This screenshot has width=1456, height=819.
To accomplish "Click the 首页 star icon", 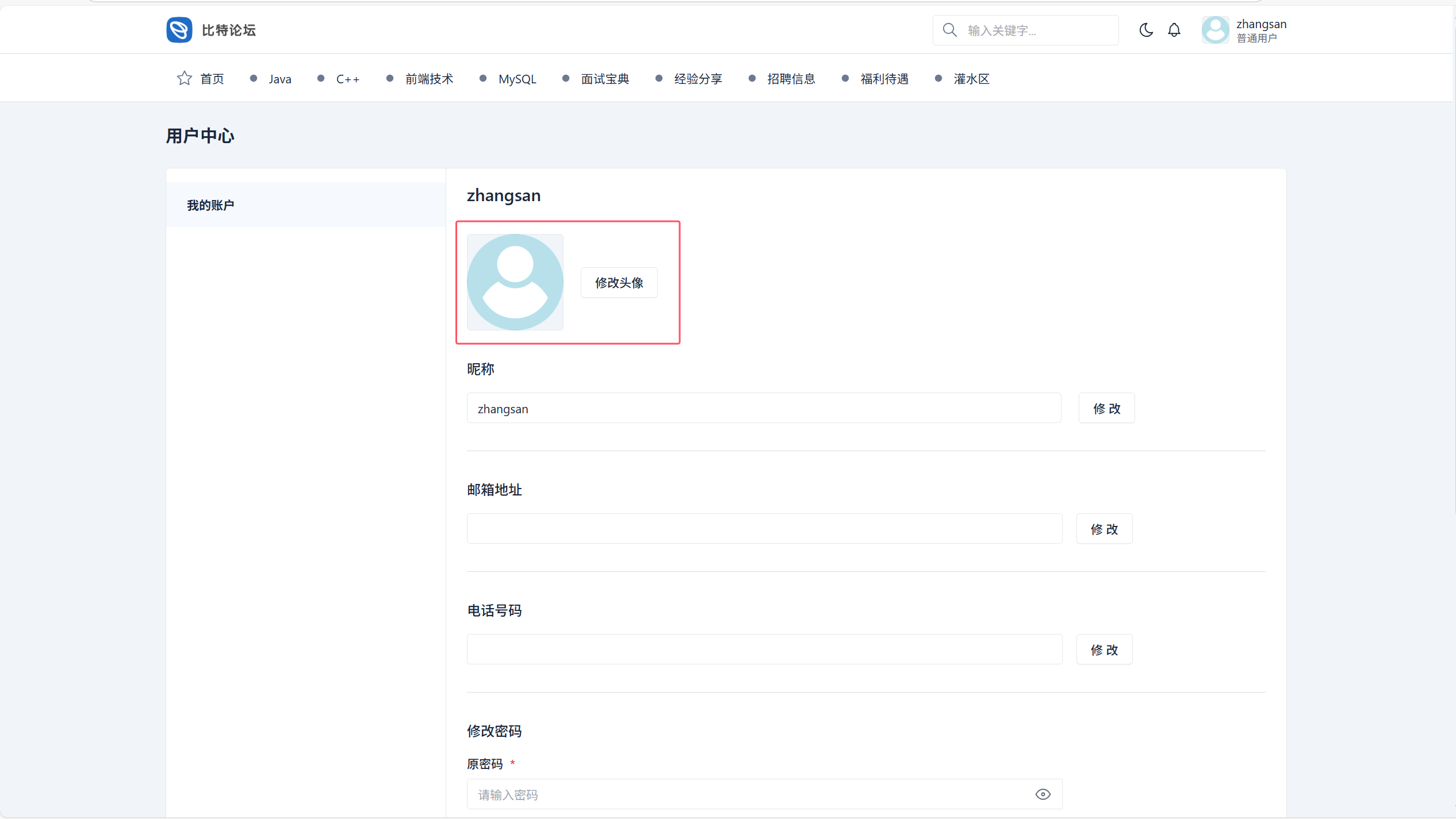I will coord(184,78).
